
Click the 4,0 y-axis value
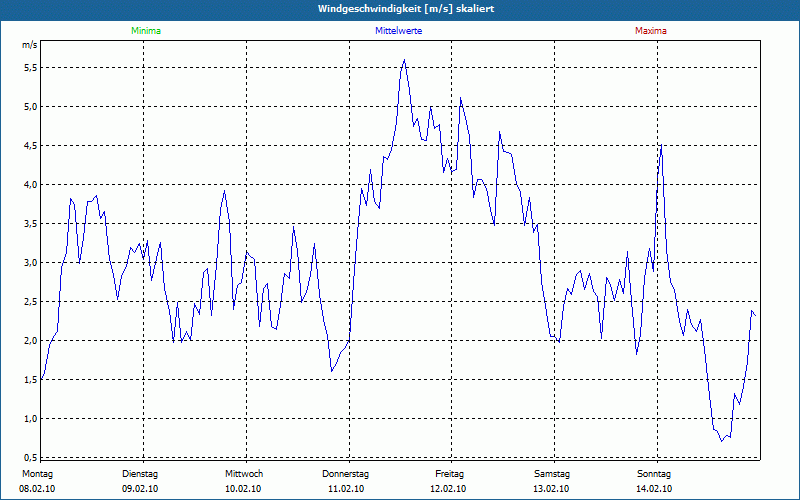point(31,184)
